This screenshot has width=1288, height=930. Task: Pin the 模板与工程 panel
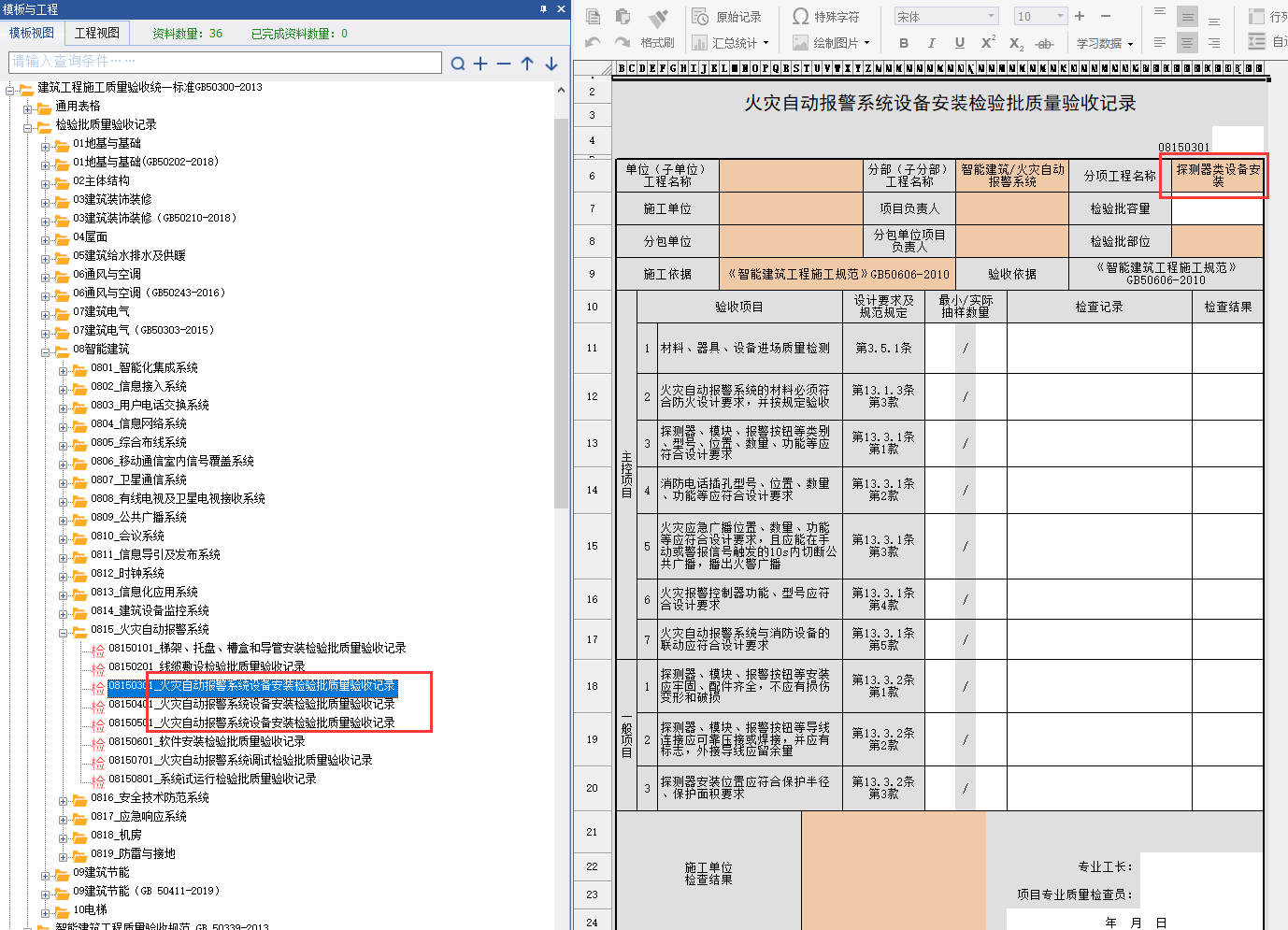(544, 8)
